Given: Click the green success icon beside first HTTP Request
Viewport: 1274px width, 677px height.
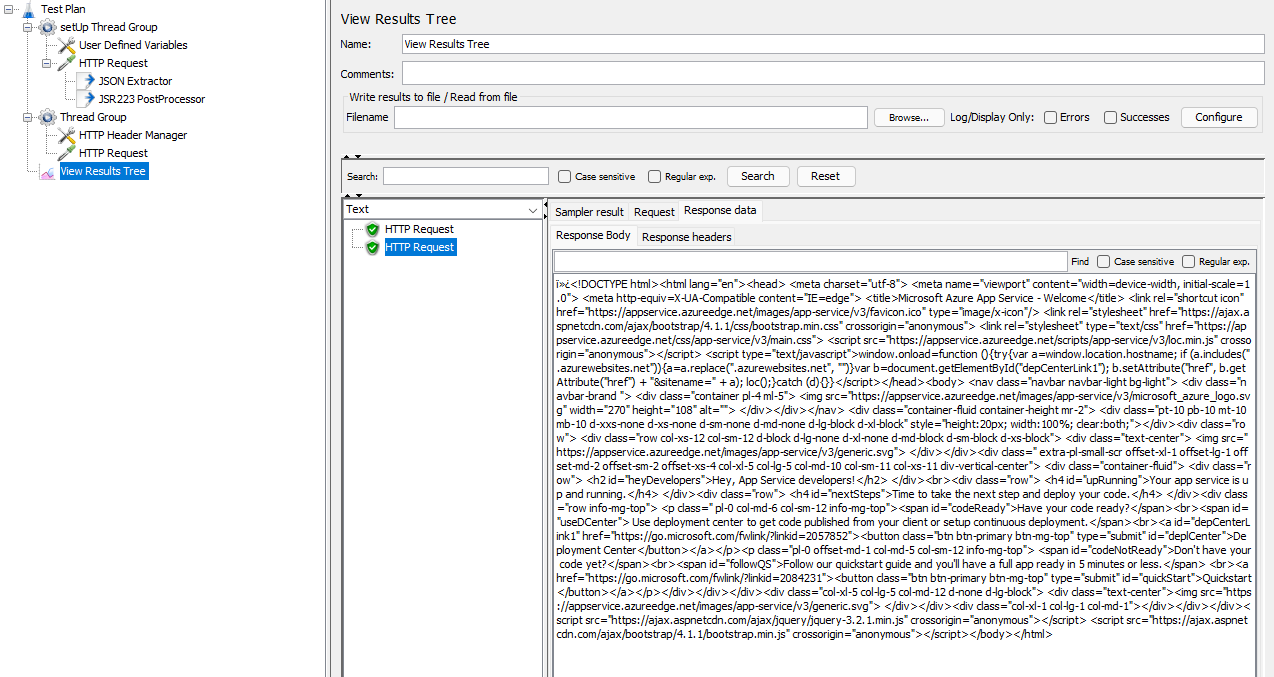Looking at the screenshot, I should click(371, 229).
